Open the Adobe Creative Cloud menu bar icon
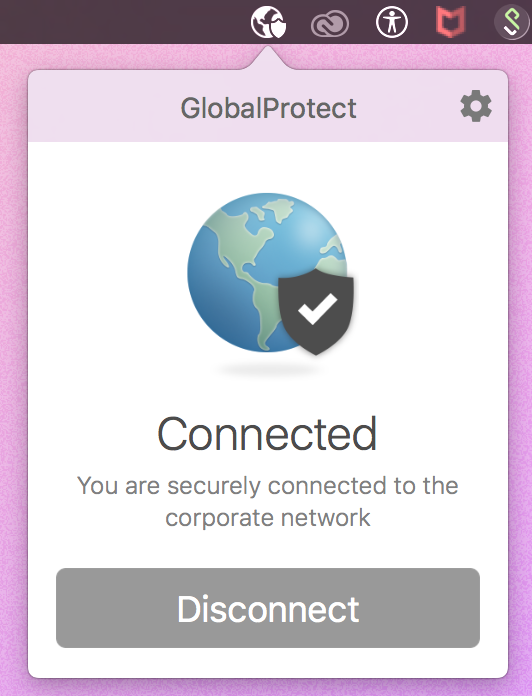532x696 pixels. (330, 24)
